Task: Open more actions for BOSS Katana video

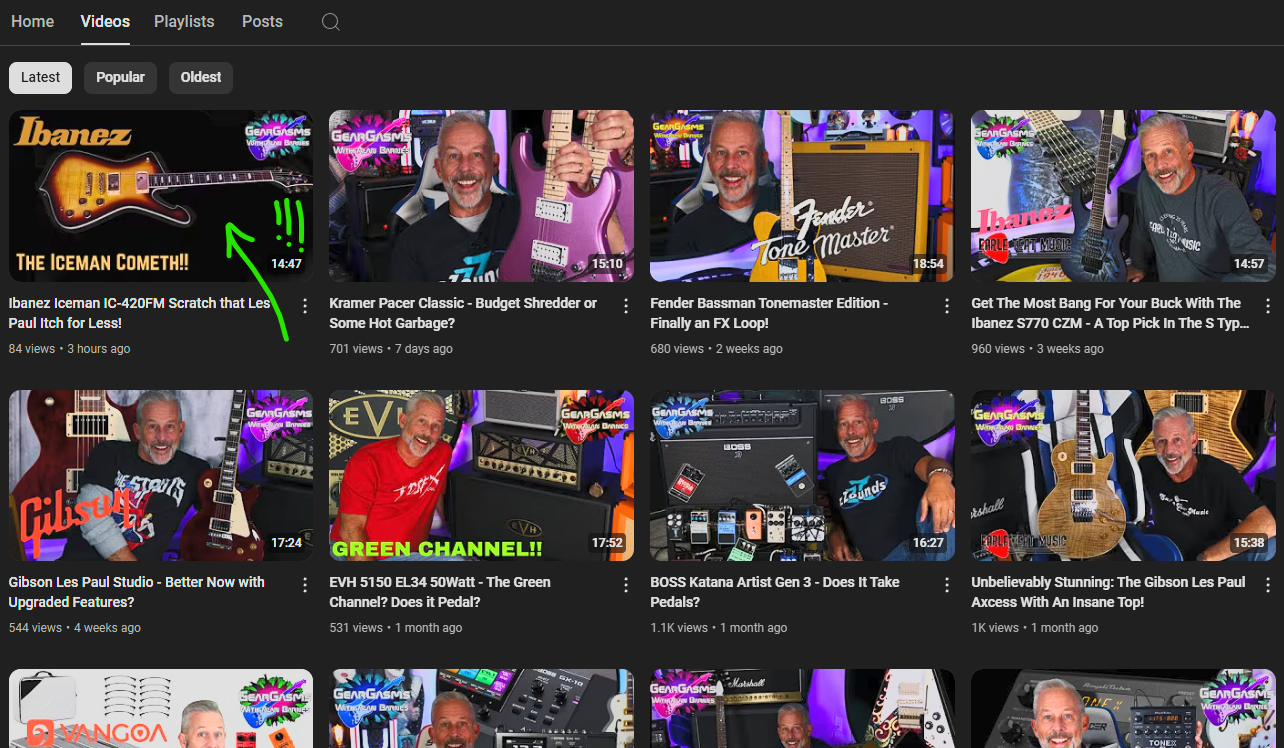Action: pyautogui.click(x=947, y=584)
